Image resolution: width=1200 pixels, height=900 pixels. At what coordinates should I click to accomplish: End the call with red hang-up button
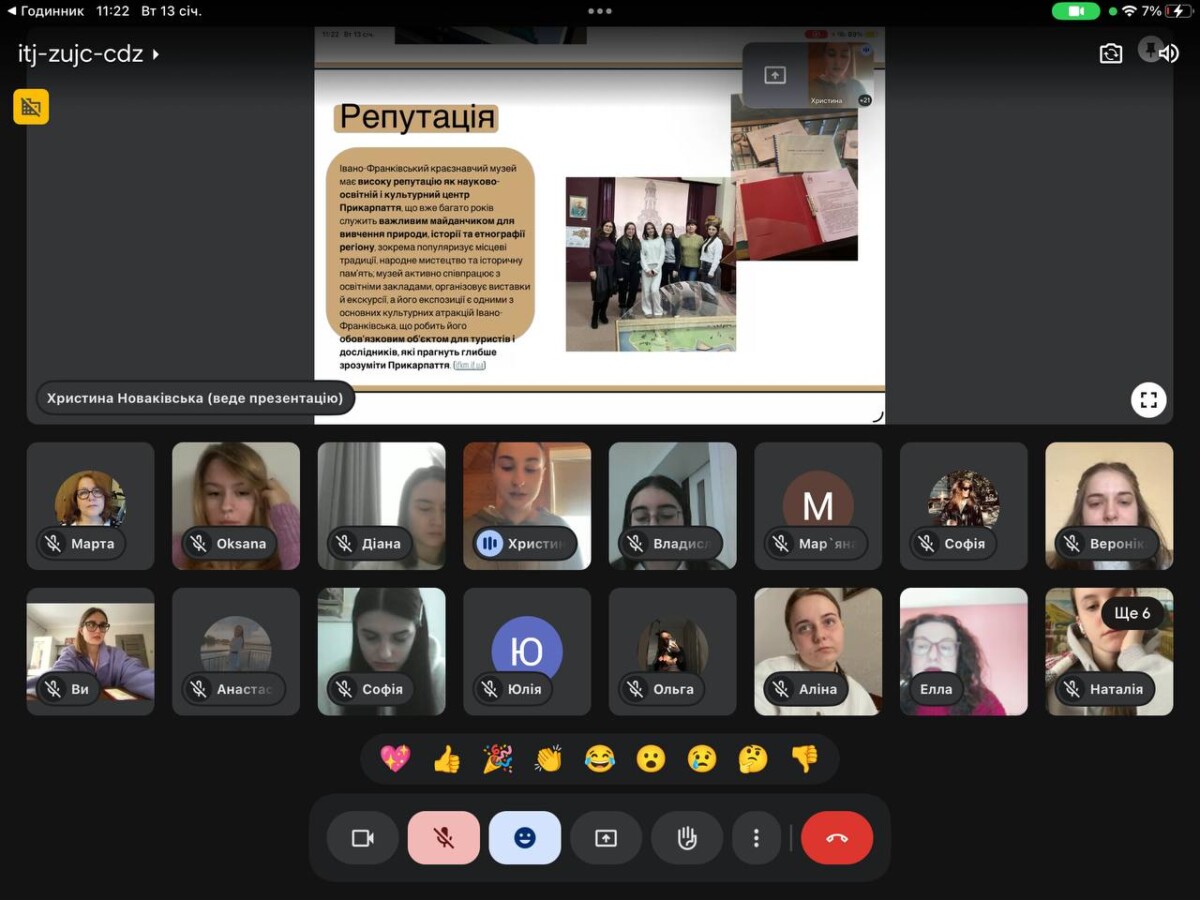(x=836, y=838)
